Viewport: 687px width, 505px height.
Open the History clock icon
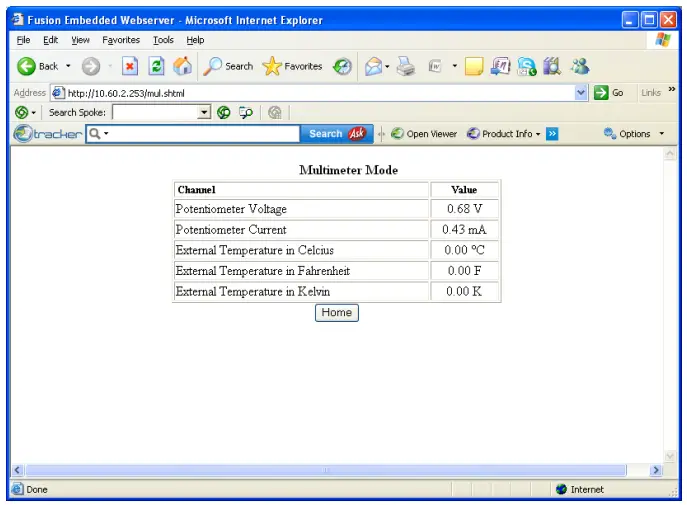click(x=342, y=67)
